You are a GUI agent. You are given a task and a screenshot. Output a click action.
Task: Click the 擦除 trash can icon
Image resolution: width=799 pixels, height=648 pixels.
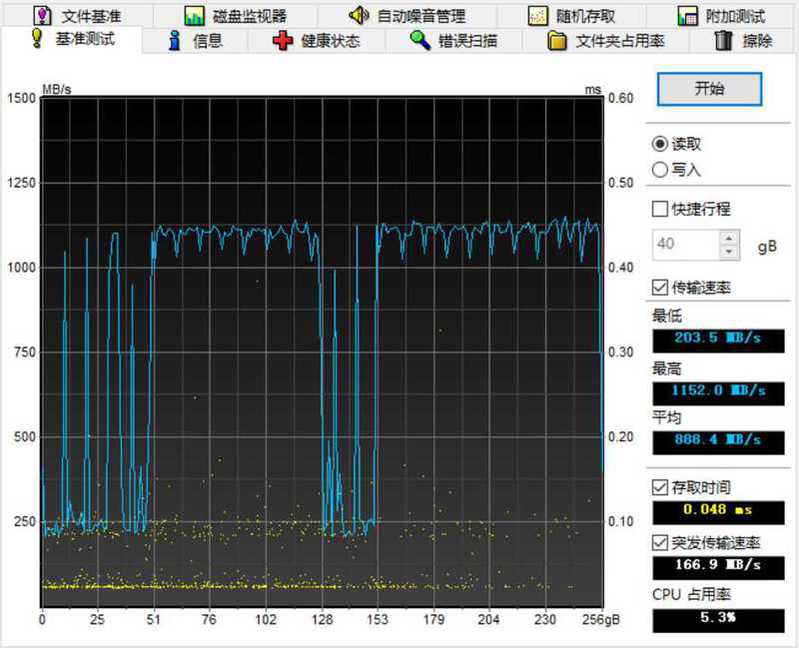(724, 40)
